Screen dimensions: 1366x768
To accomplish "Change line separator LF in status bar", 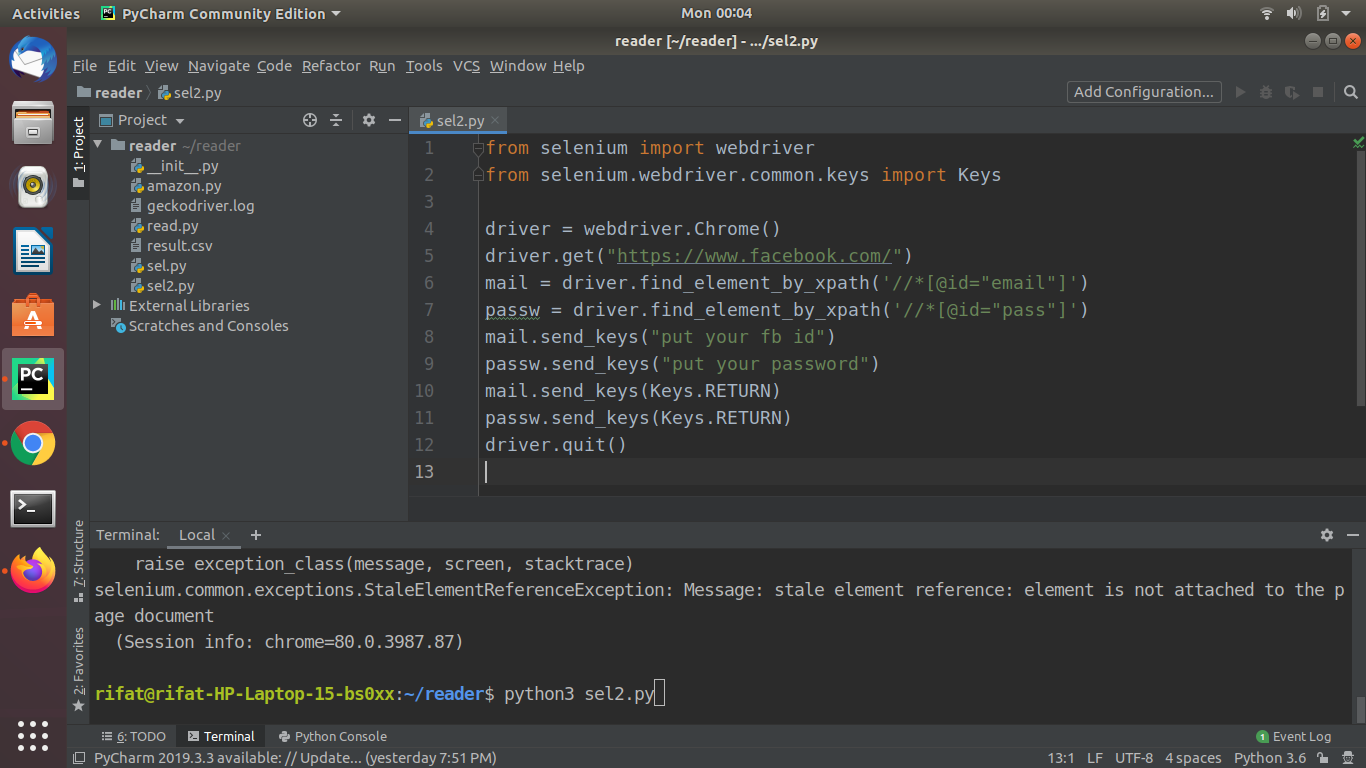I will pyautogui.click(x=1095, y=758).
